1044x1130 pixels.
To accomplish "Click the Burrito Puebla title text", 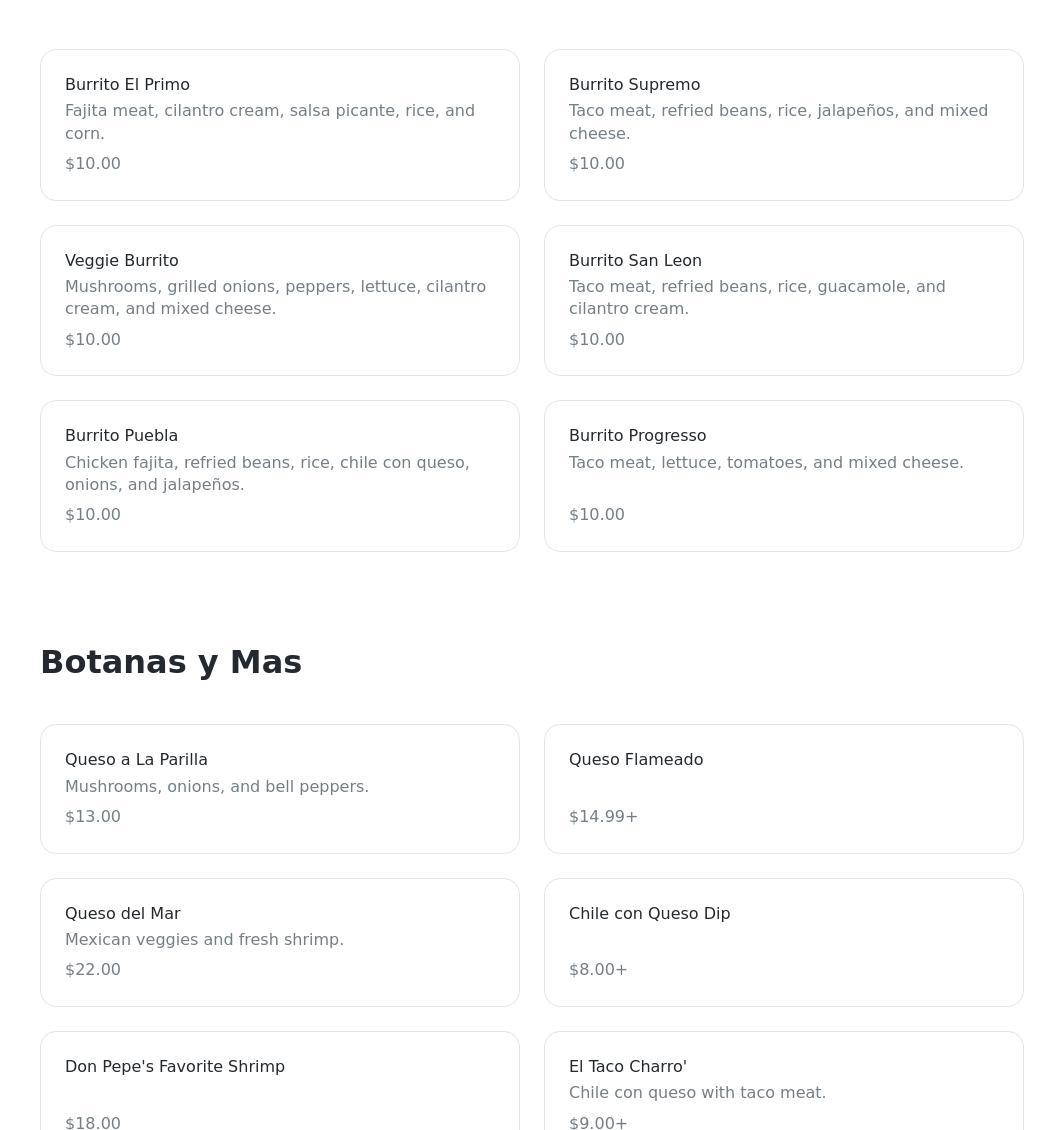I will 121,436.
